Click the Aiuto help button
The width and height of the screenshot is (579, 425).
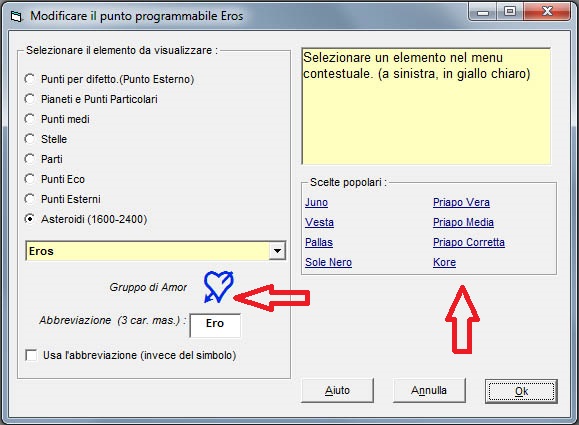(338, 390)
